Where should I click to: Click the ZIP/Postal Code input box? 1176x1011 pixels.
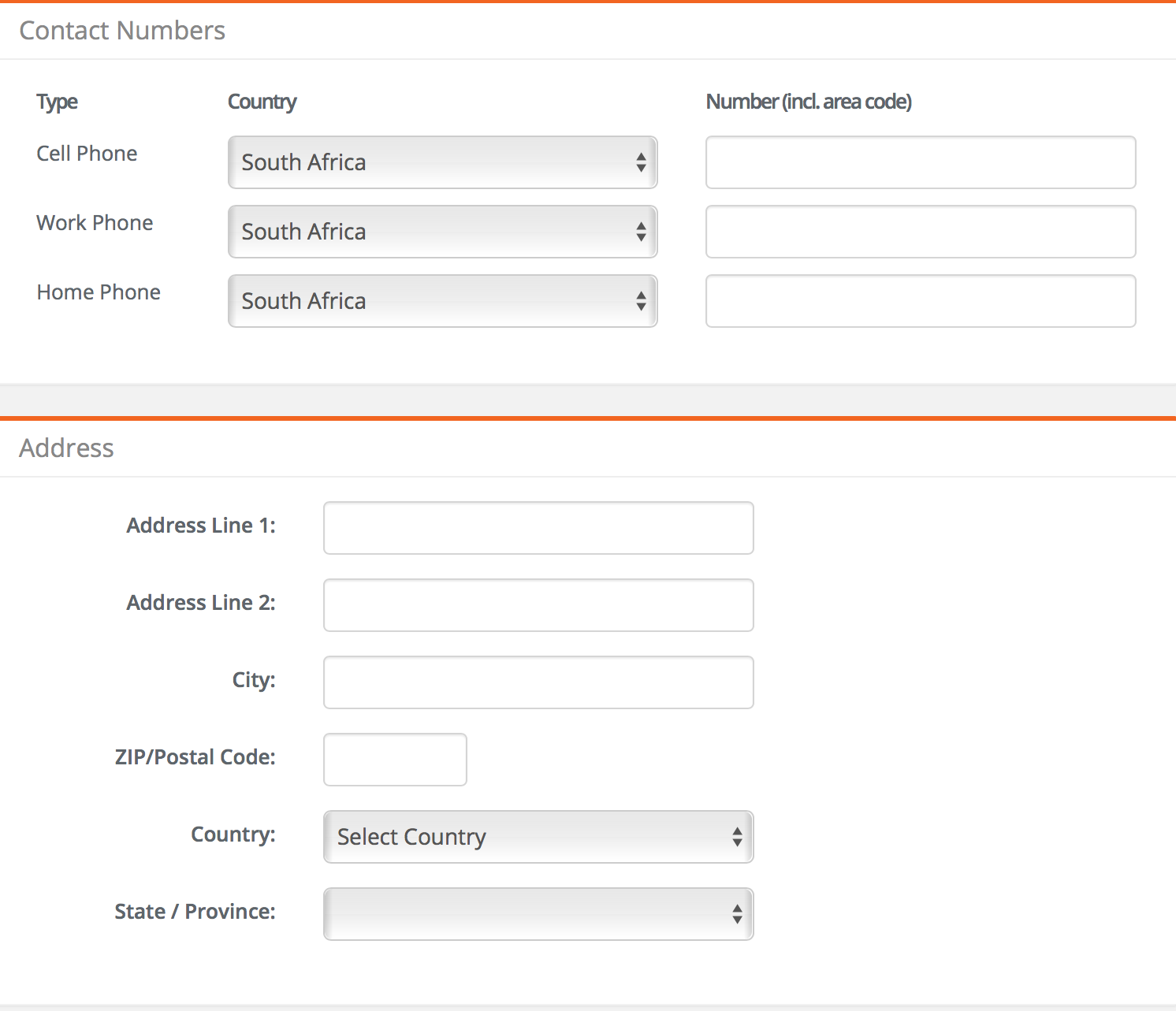click(x=395, y=760)
